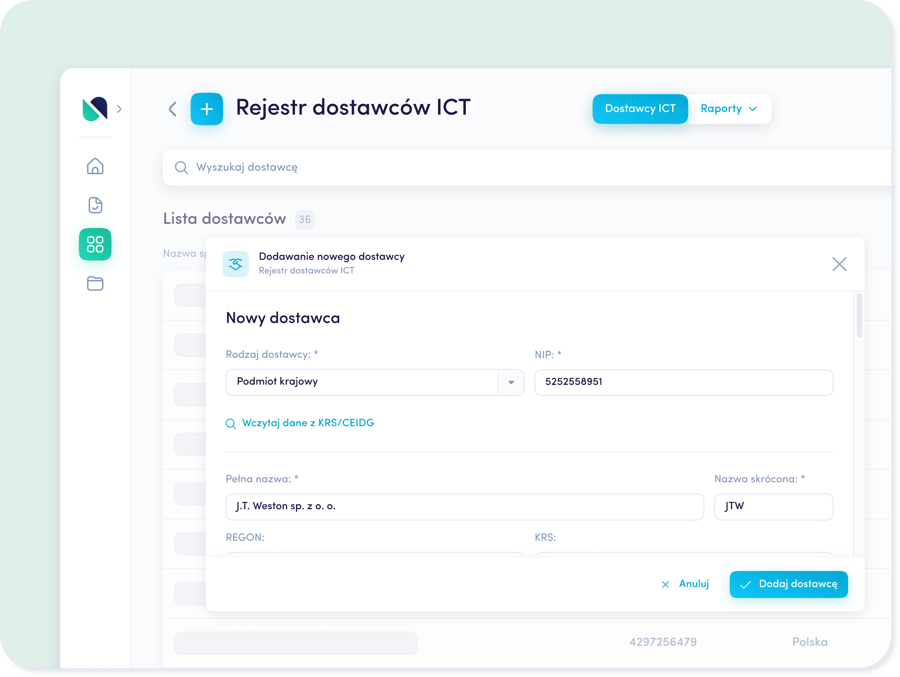Screen dimensions: 900x677
Task: Go back using the left chevron
Action: (x=172, y=109)
